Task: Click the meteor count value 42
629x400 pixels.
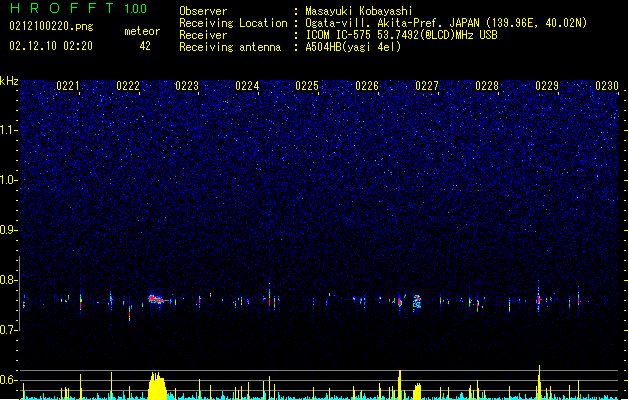Action: coord(145,46)
